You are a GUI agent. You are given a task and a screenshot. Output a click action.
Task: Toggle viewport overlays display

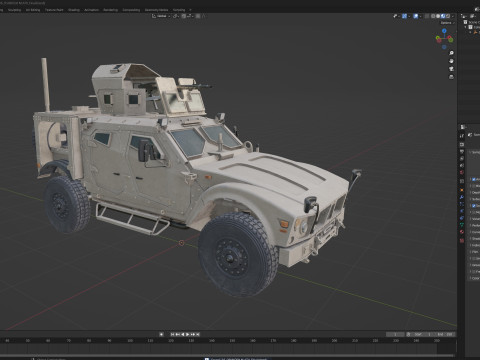coord(415,16)
